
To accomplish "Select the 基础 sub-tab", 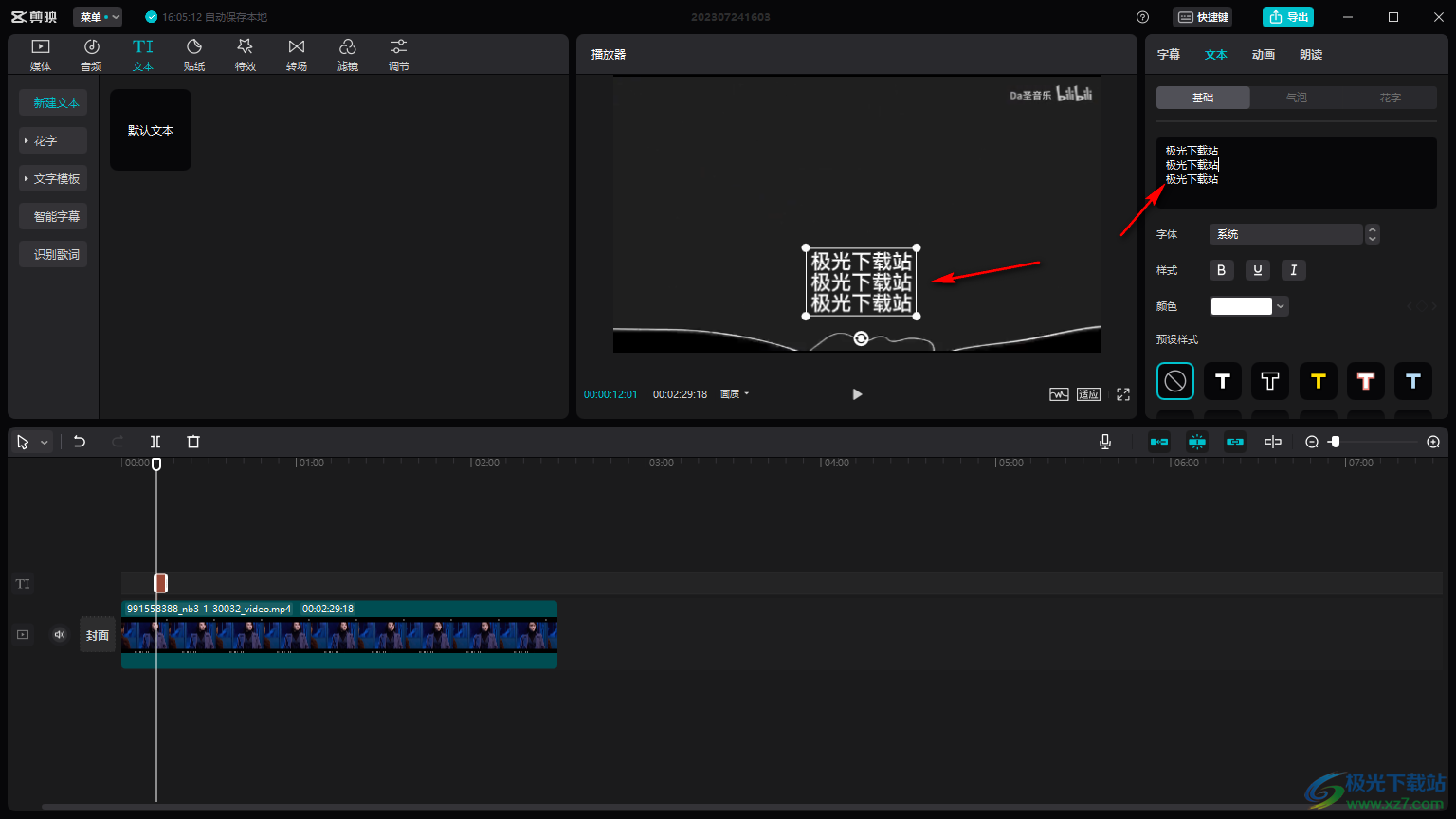I will tap(1203, 98).
